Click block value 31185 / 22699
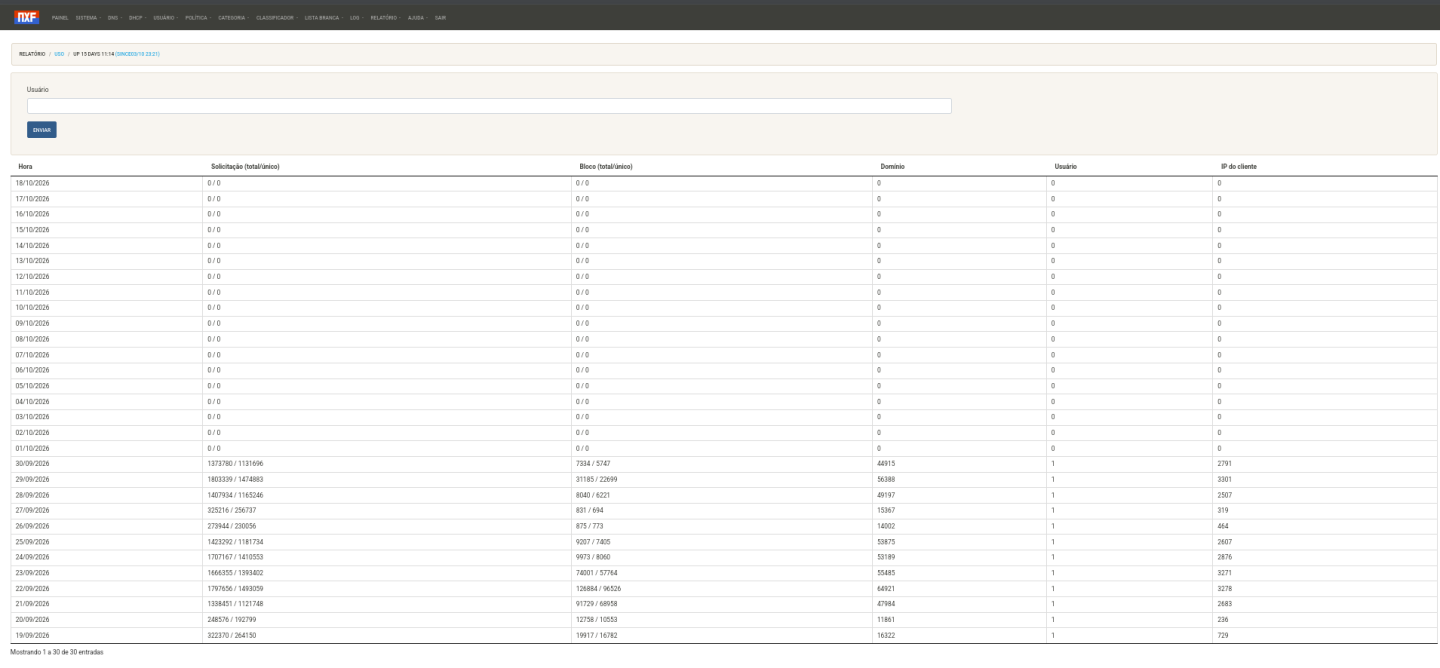 pyautogui.click(x=597, y=479)
